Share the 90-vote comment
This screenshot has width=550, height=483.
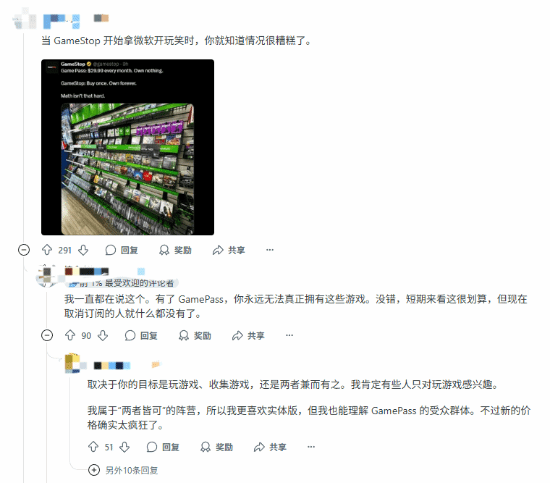point(248,335)
